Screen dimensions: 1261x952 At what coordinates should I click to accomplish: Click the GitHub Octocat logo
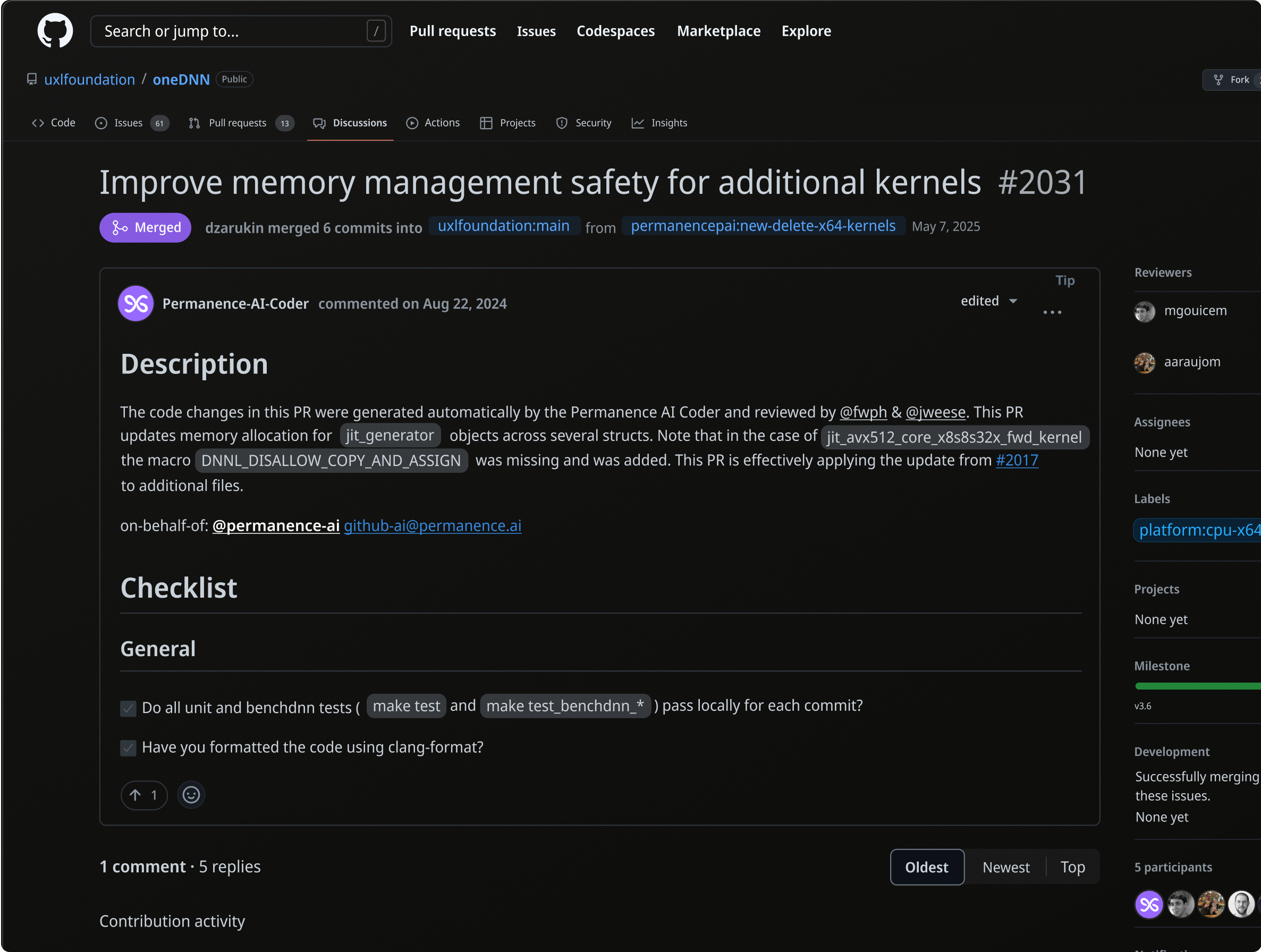point(55,31)
